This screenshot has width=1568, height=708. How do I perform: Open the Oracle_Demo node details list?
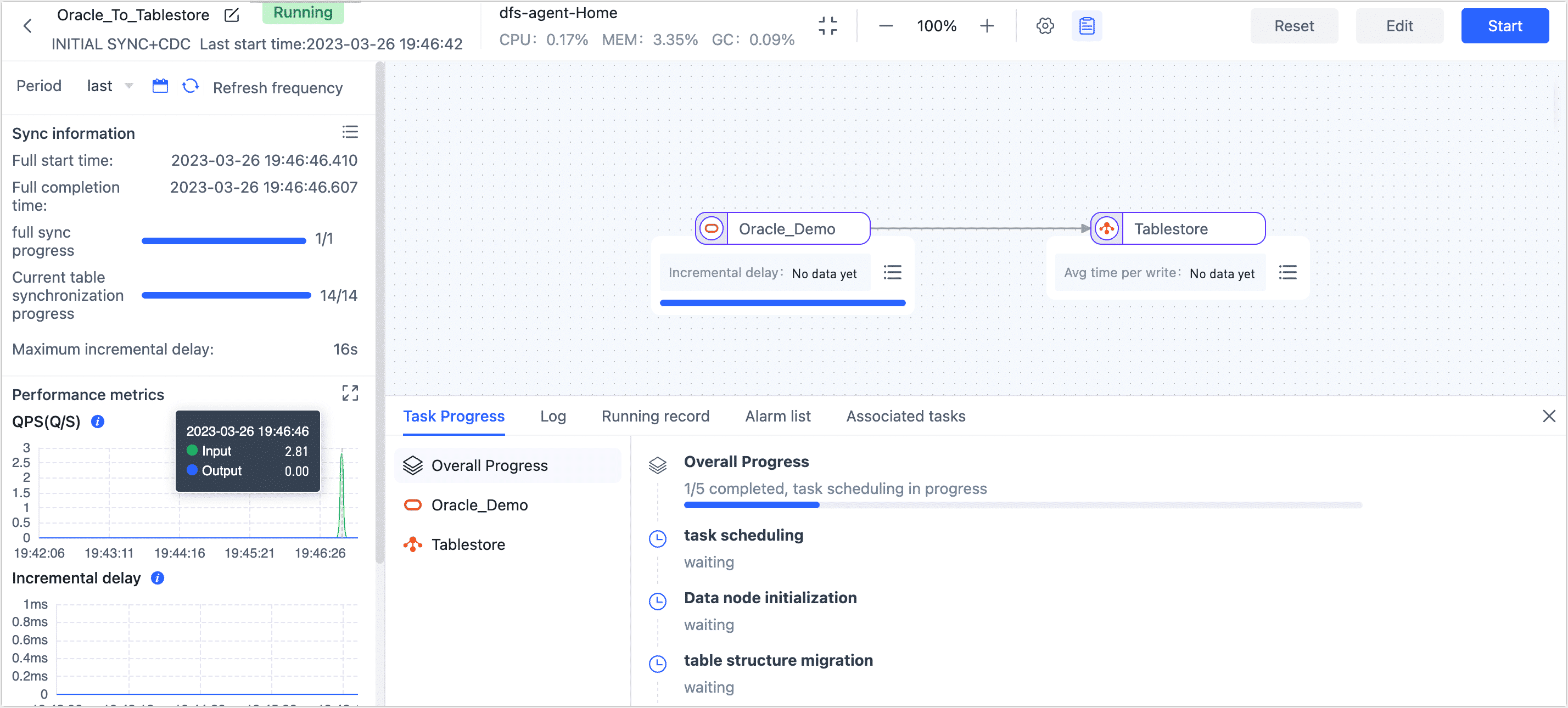pos(892,272)
